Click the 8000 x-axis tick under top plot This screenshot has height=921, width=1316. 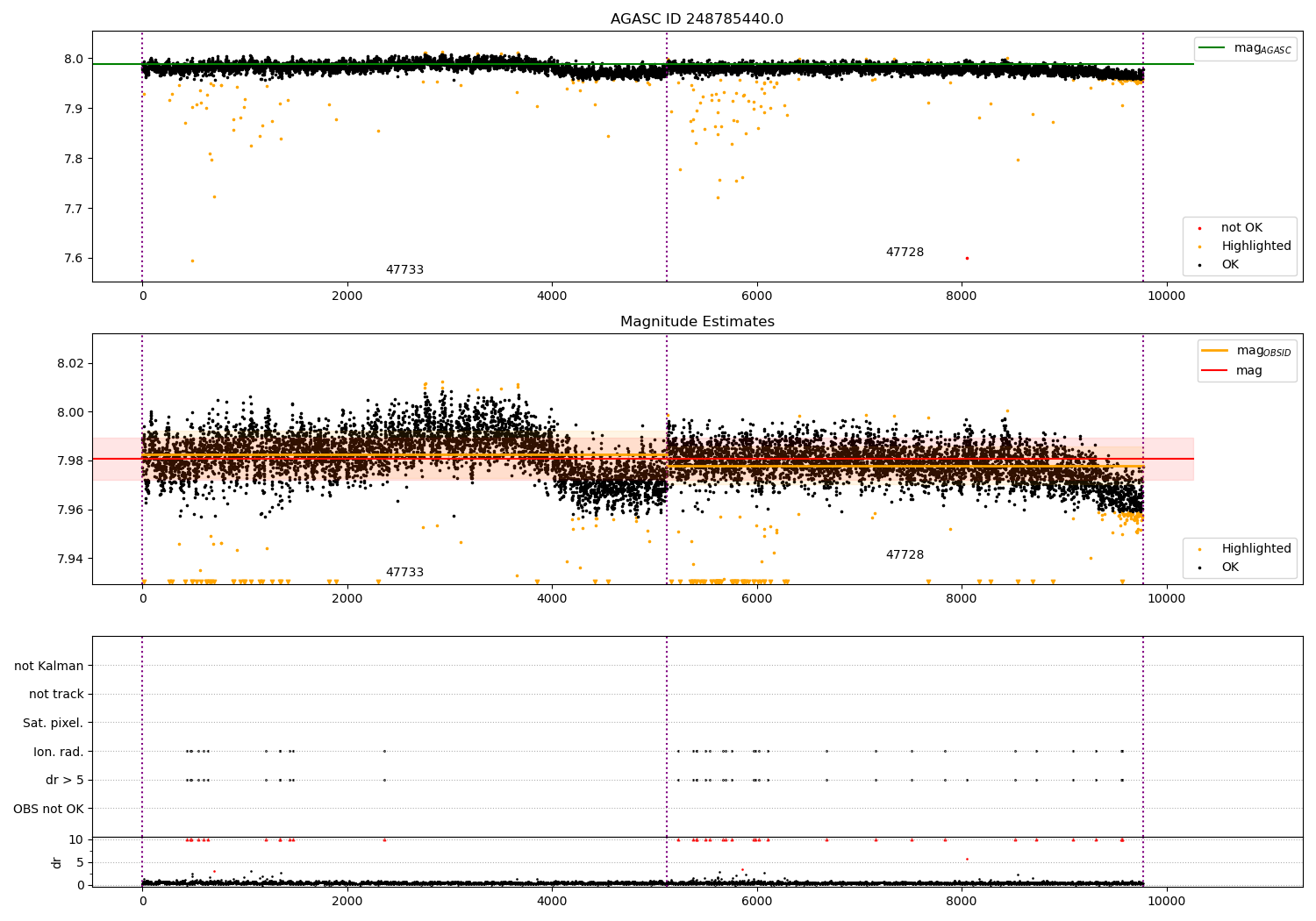tap(962, 296)
